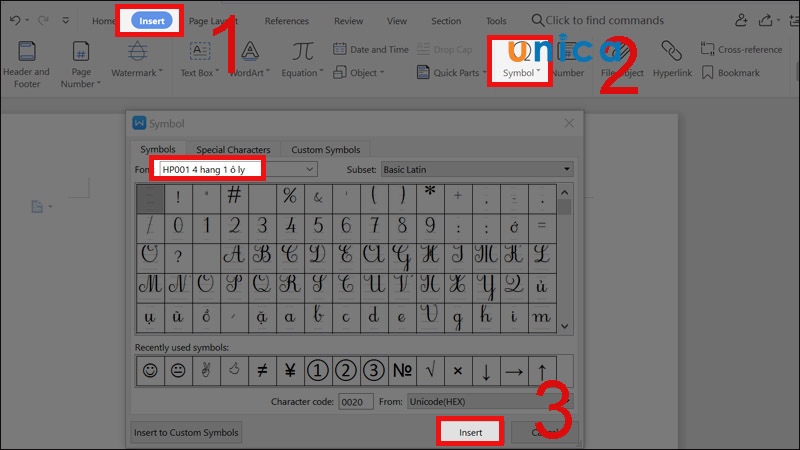Viewport: 800px width, 450px height.
Task: Click the Drop Cap option
Action: (444, 49)
